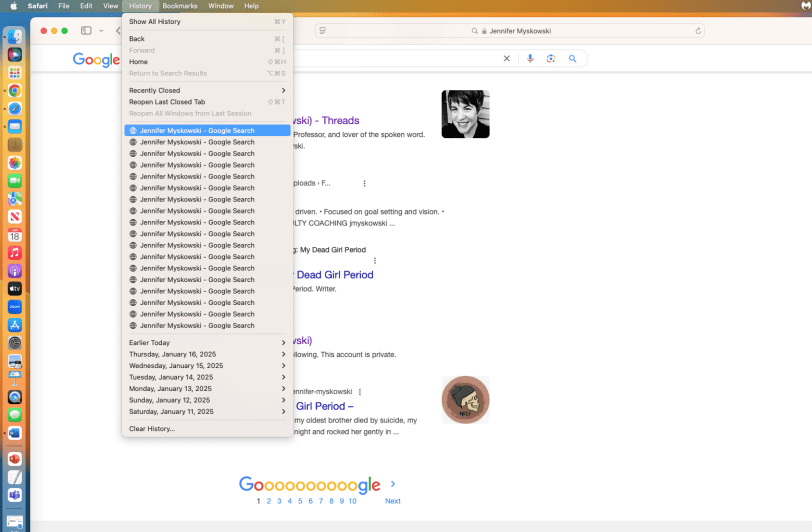812x532 pixels.
Task: Expand Saturday, January 11, 2025 history
Action: pyautogui.click(x=207, y=412)
